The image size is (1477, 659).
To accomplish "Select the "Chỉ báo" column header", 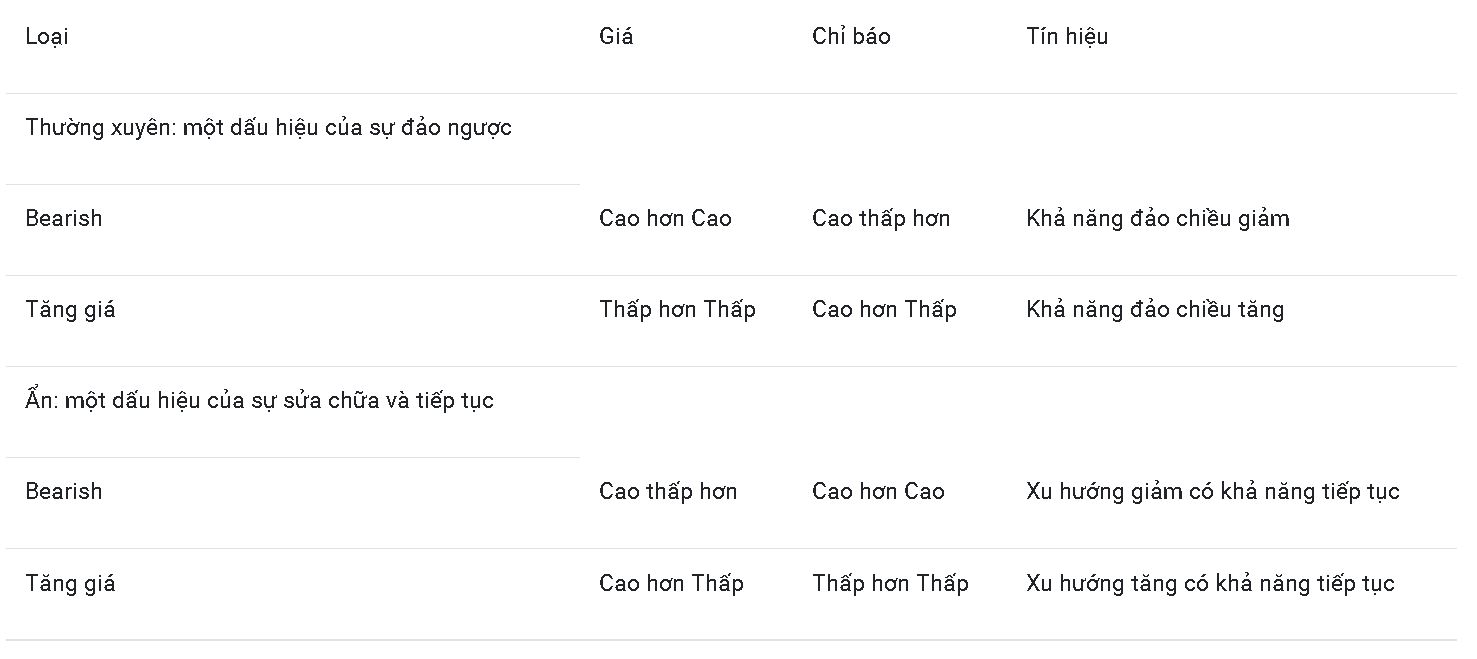I will [x=851, y=37].
